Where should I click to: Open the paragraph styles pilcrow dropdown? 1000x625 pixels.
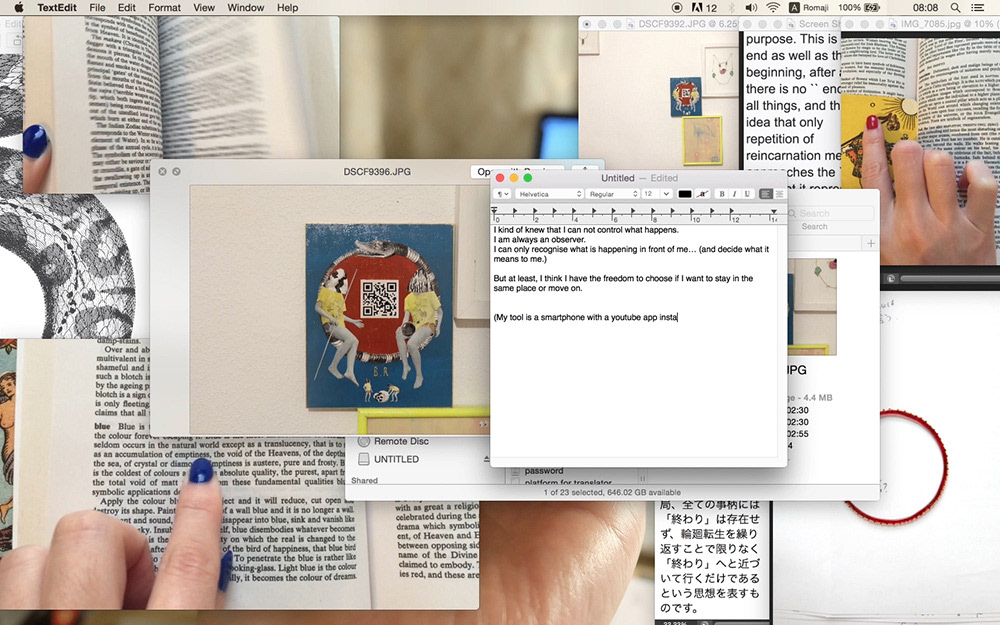(x=503, y=194)
